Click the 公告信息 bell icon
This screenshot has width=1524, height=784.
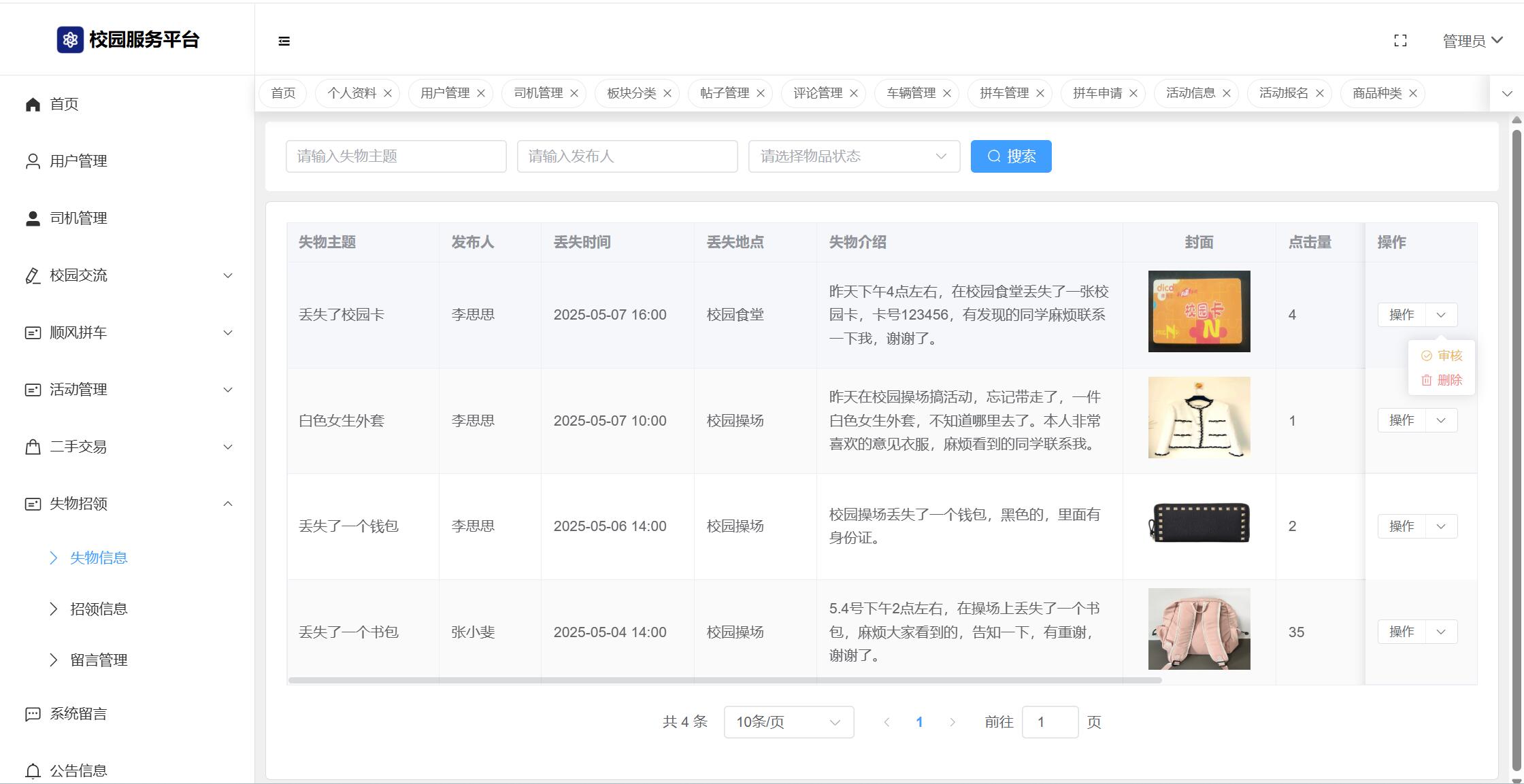pyautogui.click(x=33, y=771)
